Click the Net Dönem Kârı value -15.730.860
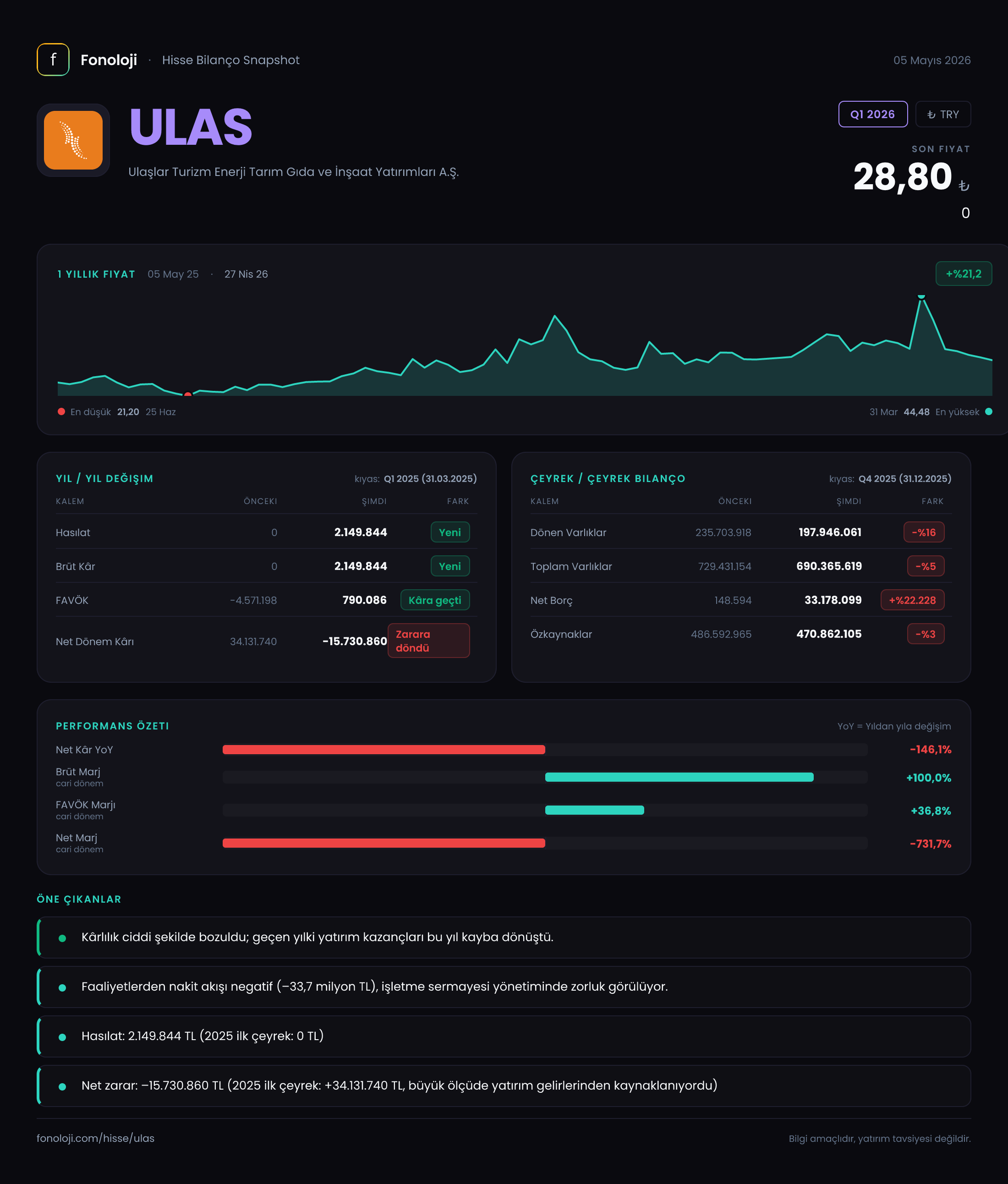Image resolution: width=1008 pixels, height=1184 pixels. (355, 641)
